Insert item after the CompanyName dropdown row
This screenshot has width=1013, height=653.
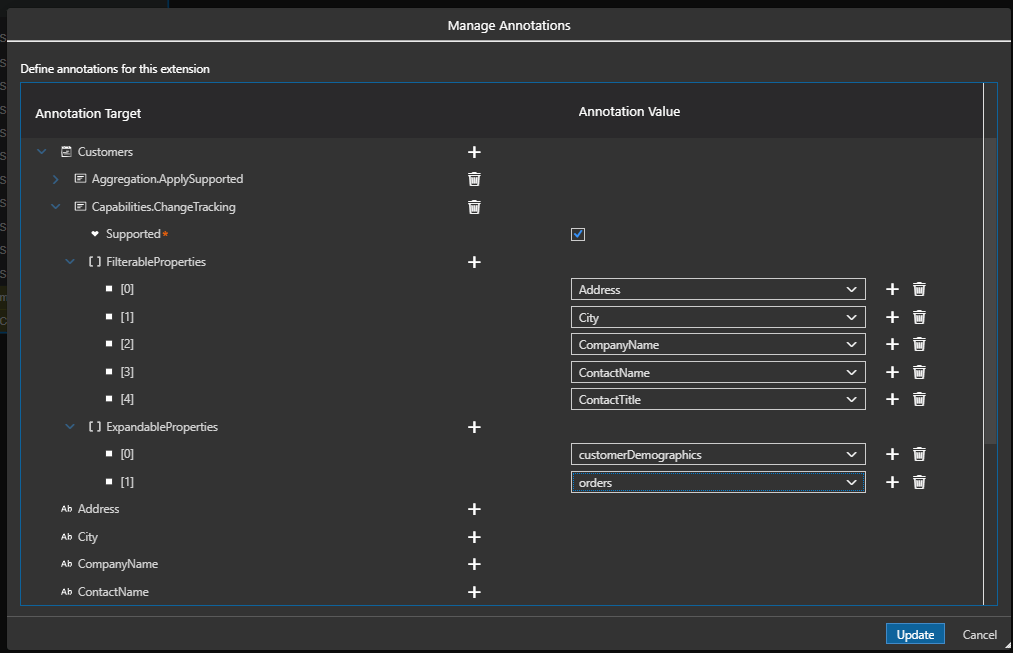pyautogui.click(x=892, y=344)
